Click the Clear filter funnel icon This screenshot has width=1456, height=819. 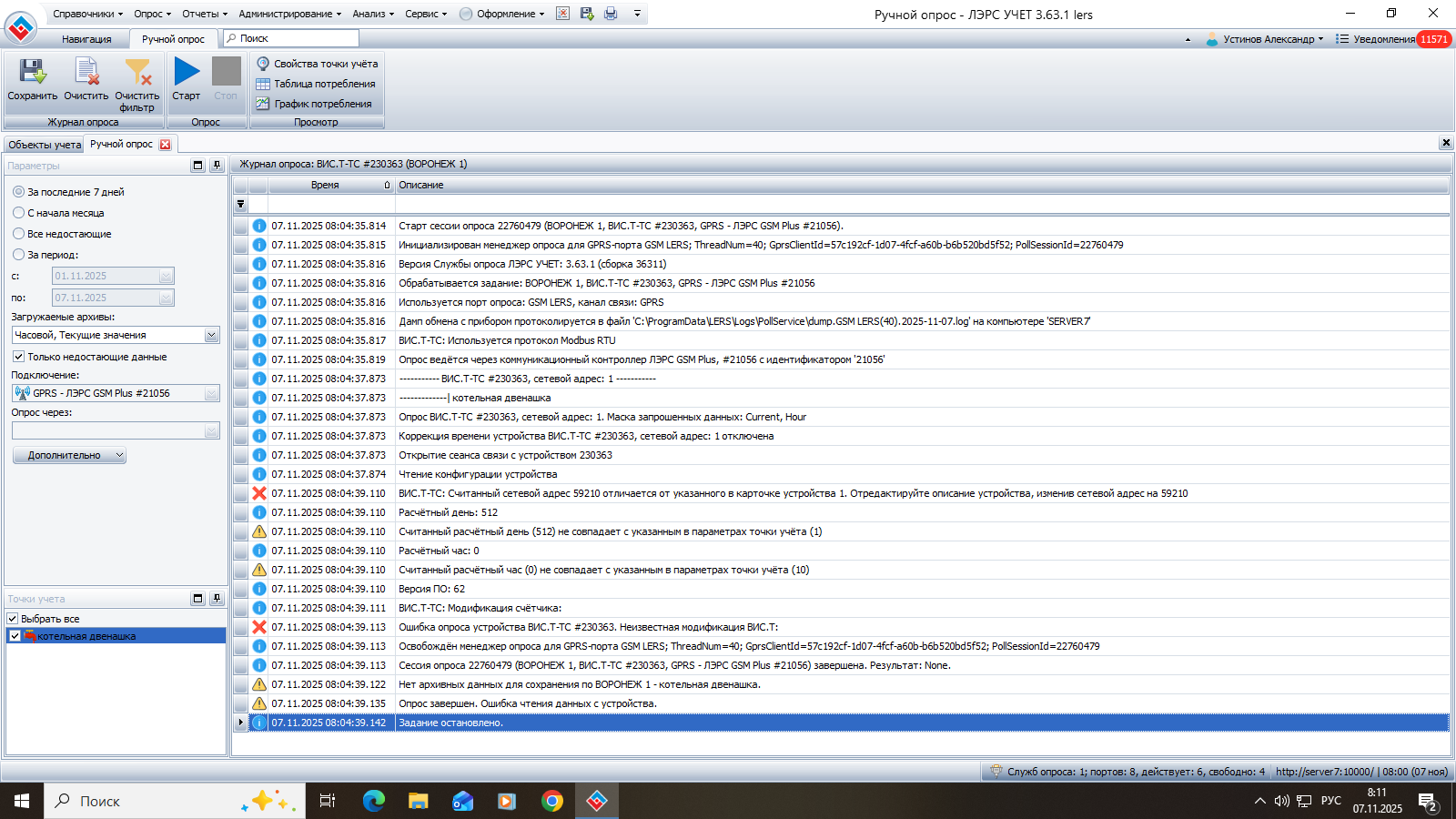[x=137, y=73]
